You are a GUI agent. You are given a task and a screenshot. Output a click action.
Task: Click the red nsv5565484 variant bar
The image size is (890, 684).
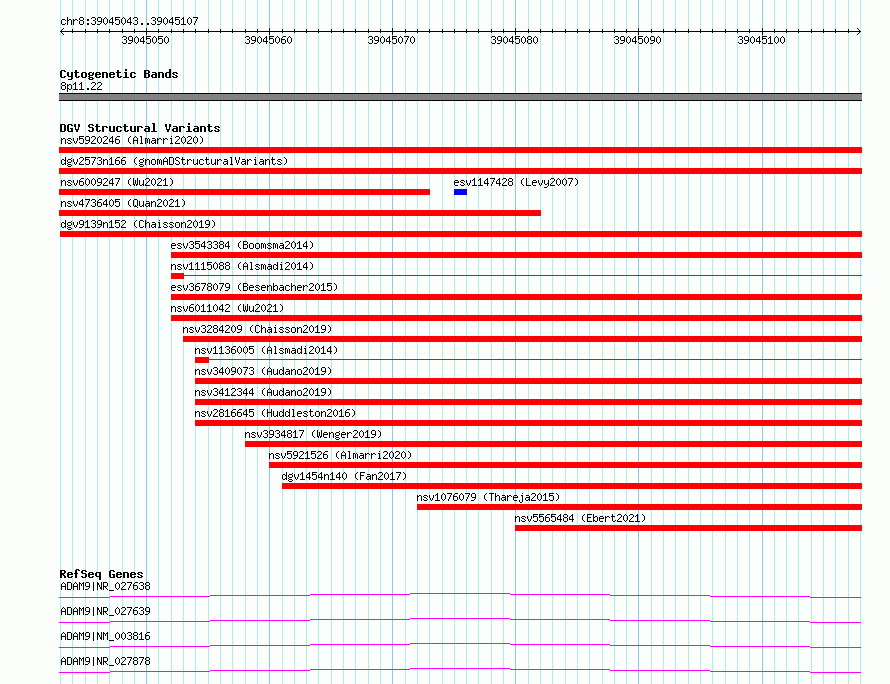[x=689, y=528]
